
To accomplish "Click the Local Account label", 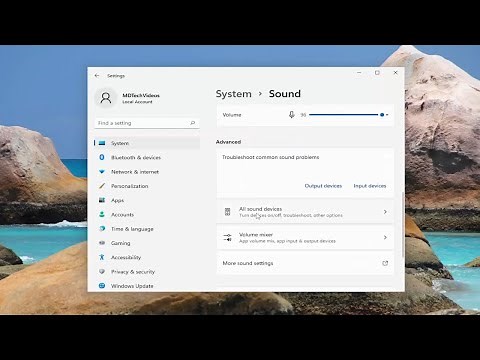I will click(x=137, y=102).
